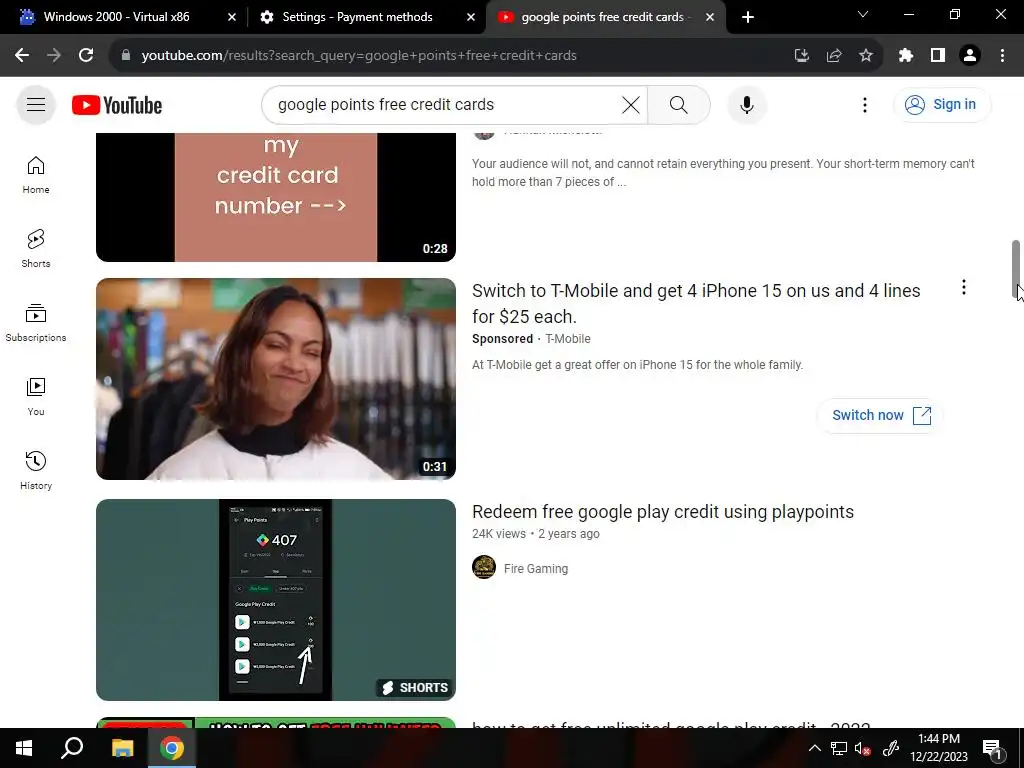Open options for the T-Mobile ad
The image size is (1024, 768).
pyautogui.click(x=963, y=287)
